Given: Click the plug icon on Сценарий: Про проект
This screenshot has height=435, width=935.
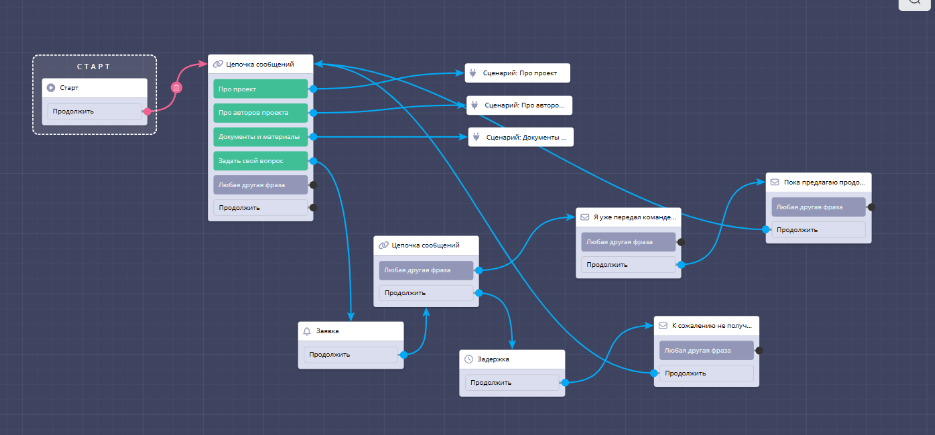Looking at the screenshot, I should tap(474, 73).
